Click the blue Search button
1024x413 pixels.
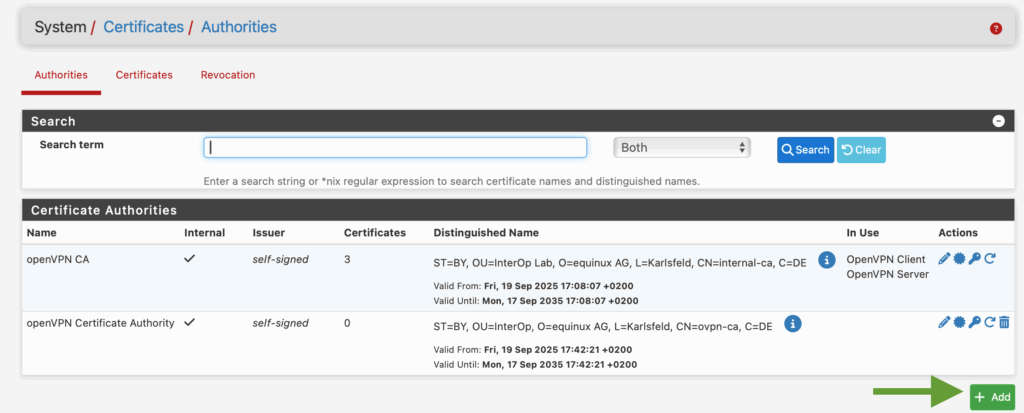click(x=805, y=150)
